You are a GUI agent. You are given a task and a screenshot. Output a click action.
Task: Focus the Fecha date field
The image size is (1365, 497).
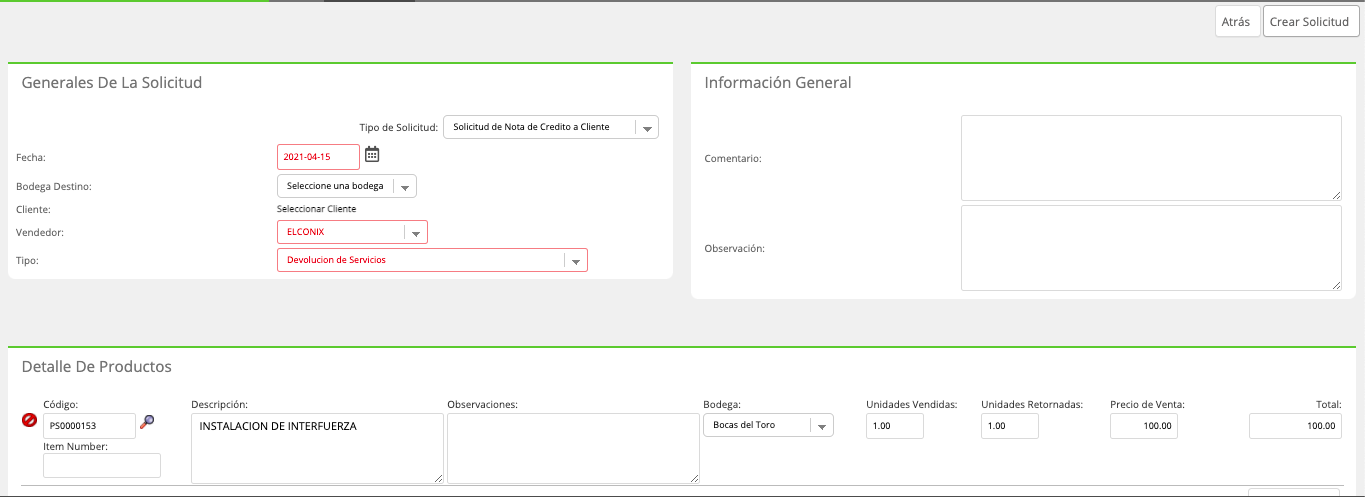click(x=318, y=157)
